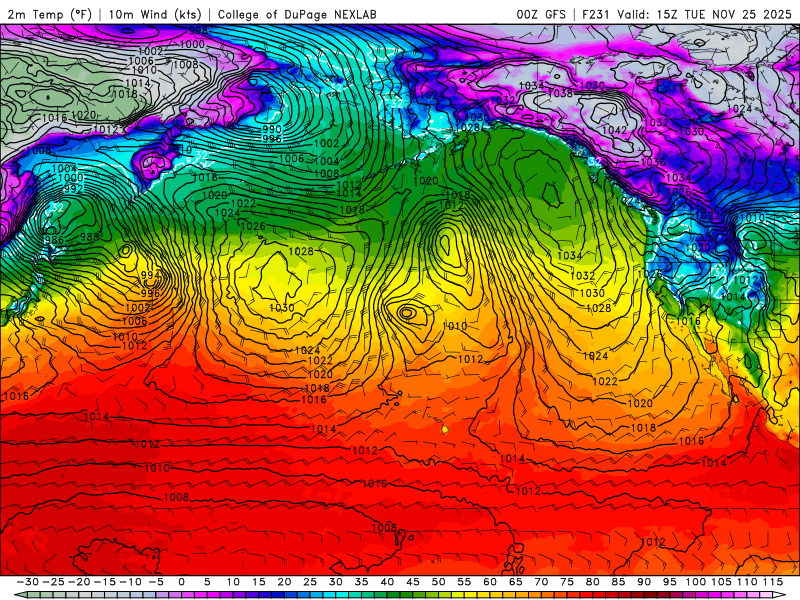
Task: Click the "2m Temp (°F)" title text
Action: pos(49,14)
